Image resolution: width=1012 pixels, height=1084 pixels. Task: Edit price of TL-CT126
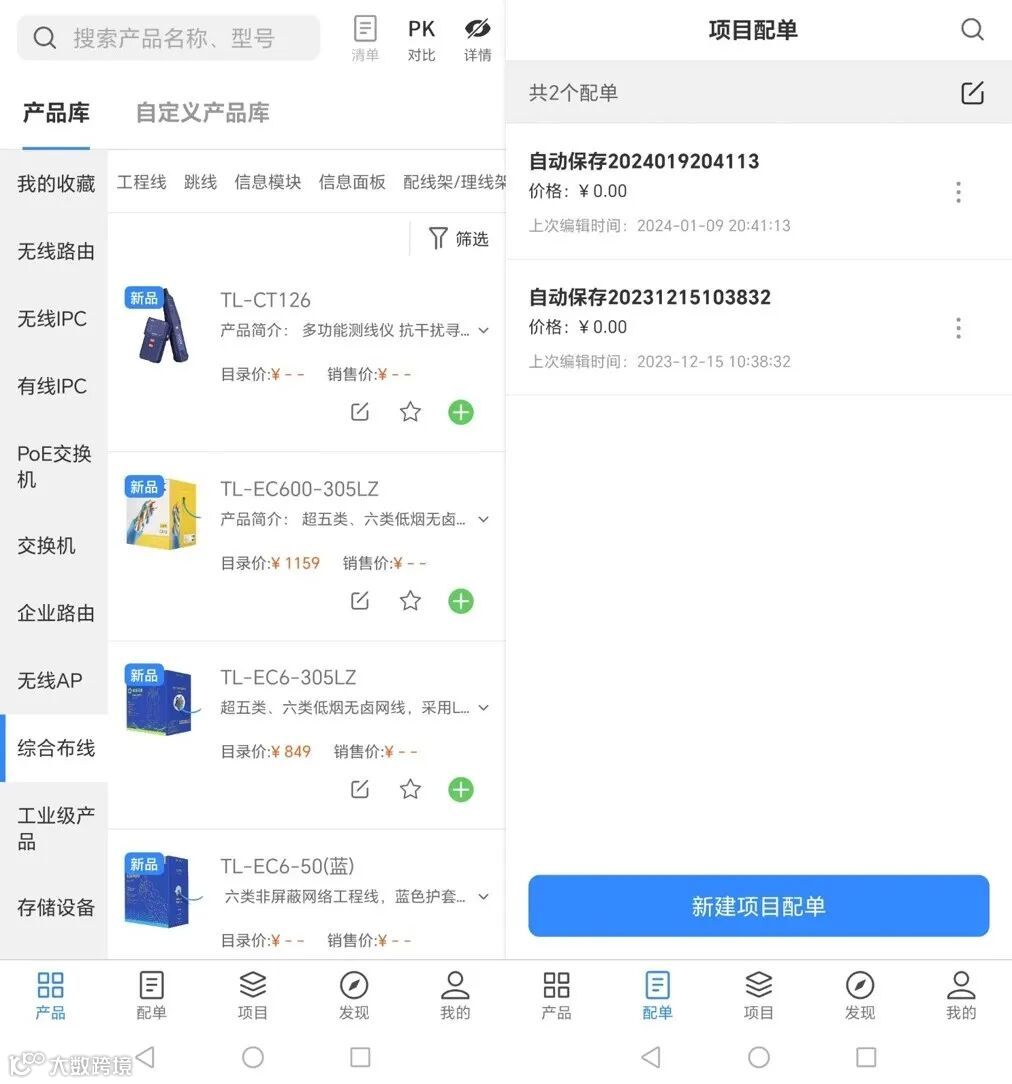(x=359, y=412)
